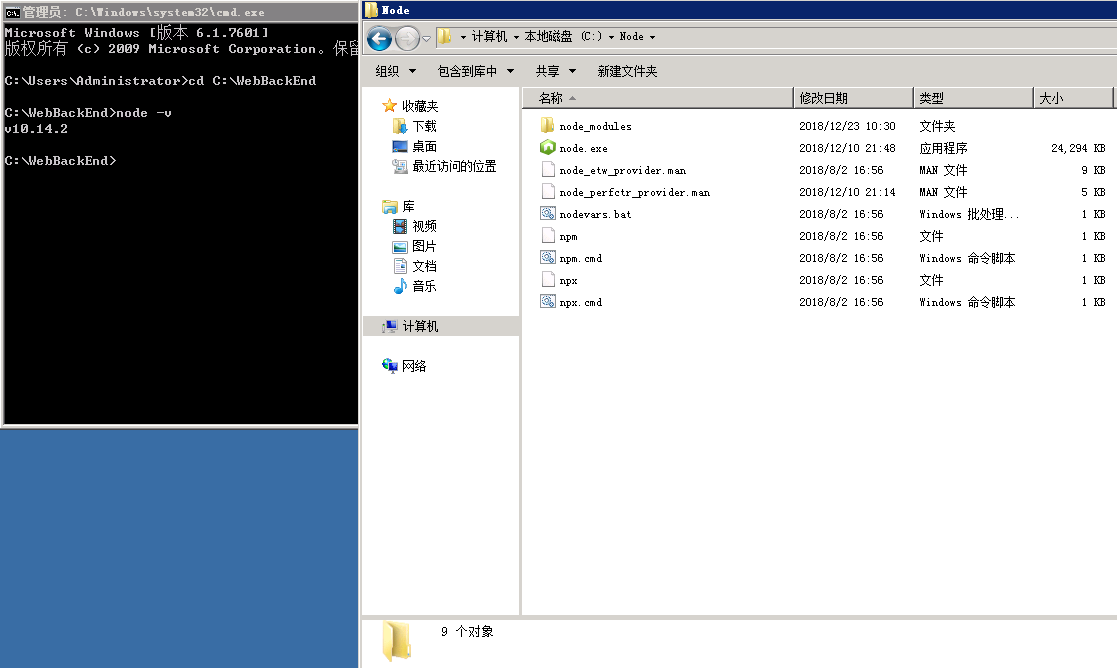
Task: Open the 图片 library
Action: (425, 246)
